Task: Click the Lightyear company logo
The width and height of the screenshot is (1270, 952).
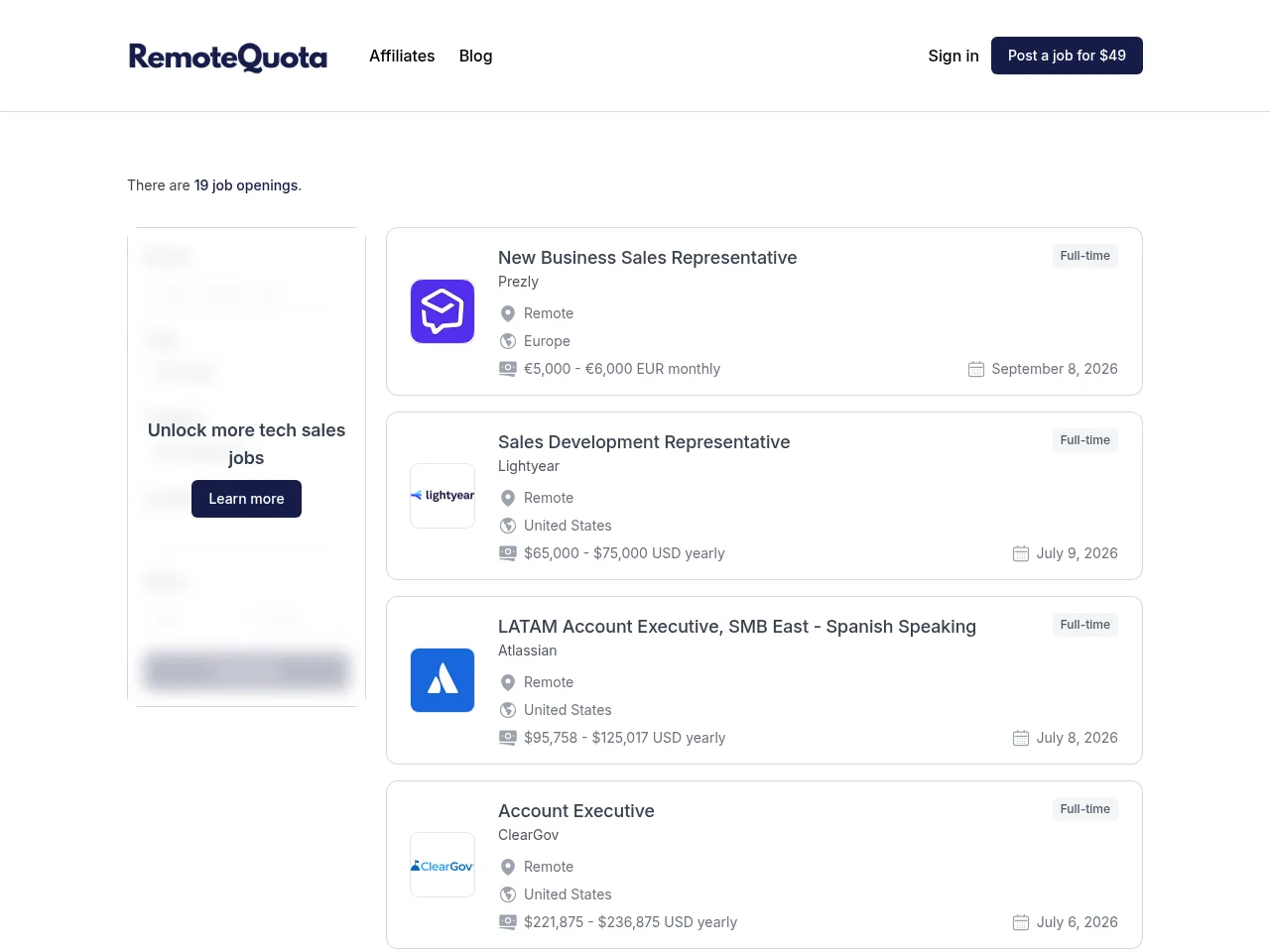Action: click(x=443, y=496)
